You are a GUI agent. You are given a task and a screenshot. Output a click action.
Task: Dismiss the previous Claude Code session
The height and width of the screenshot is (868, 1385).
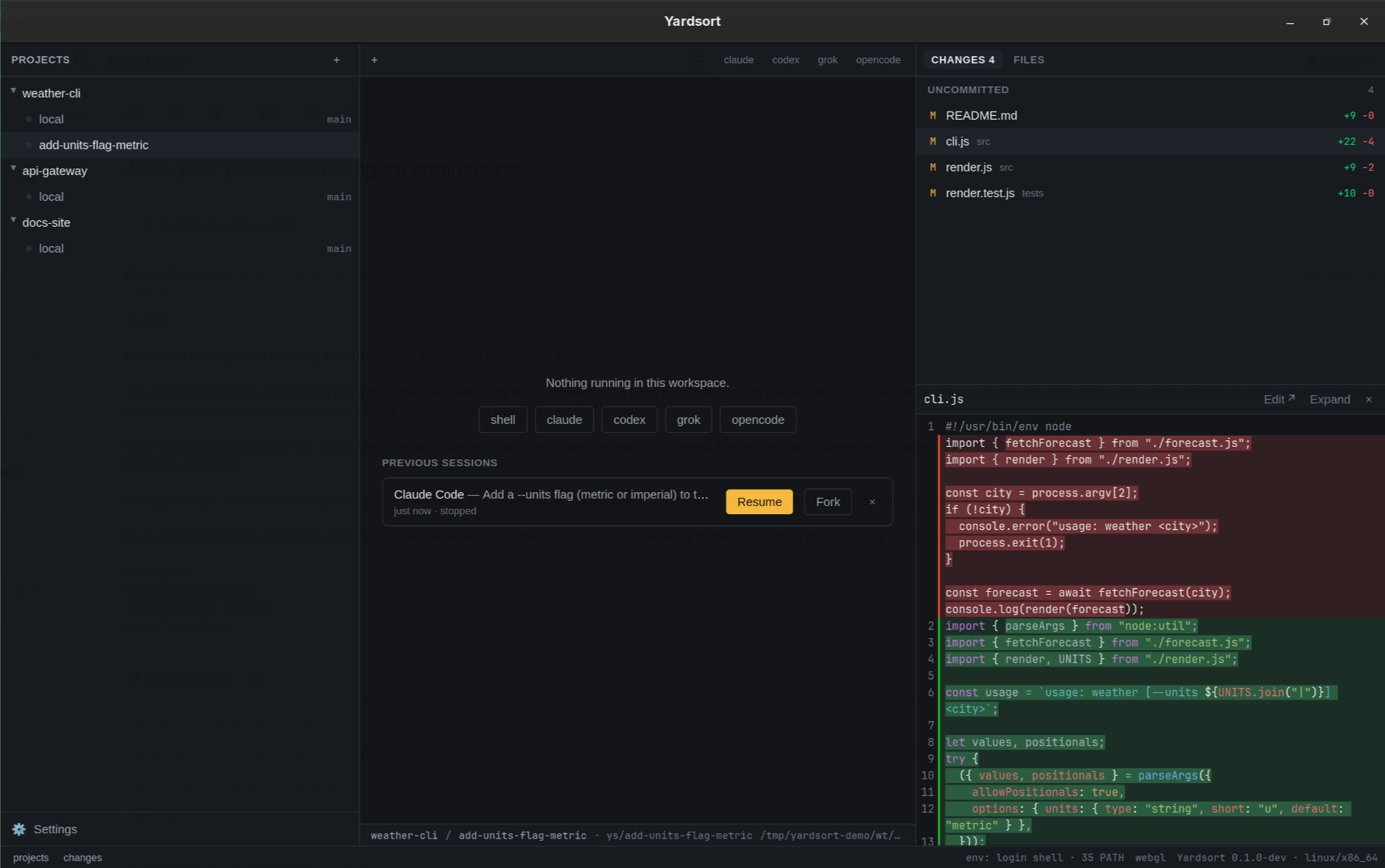(x=872, y=502)
